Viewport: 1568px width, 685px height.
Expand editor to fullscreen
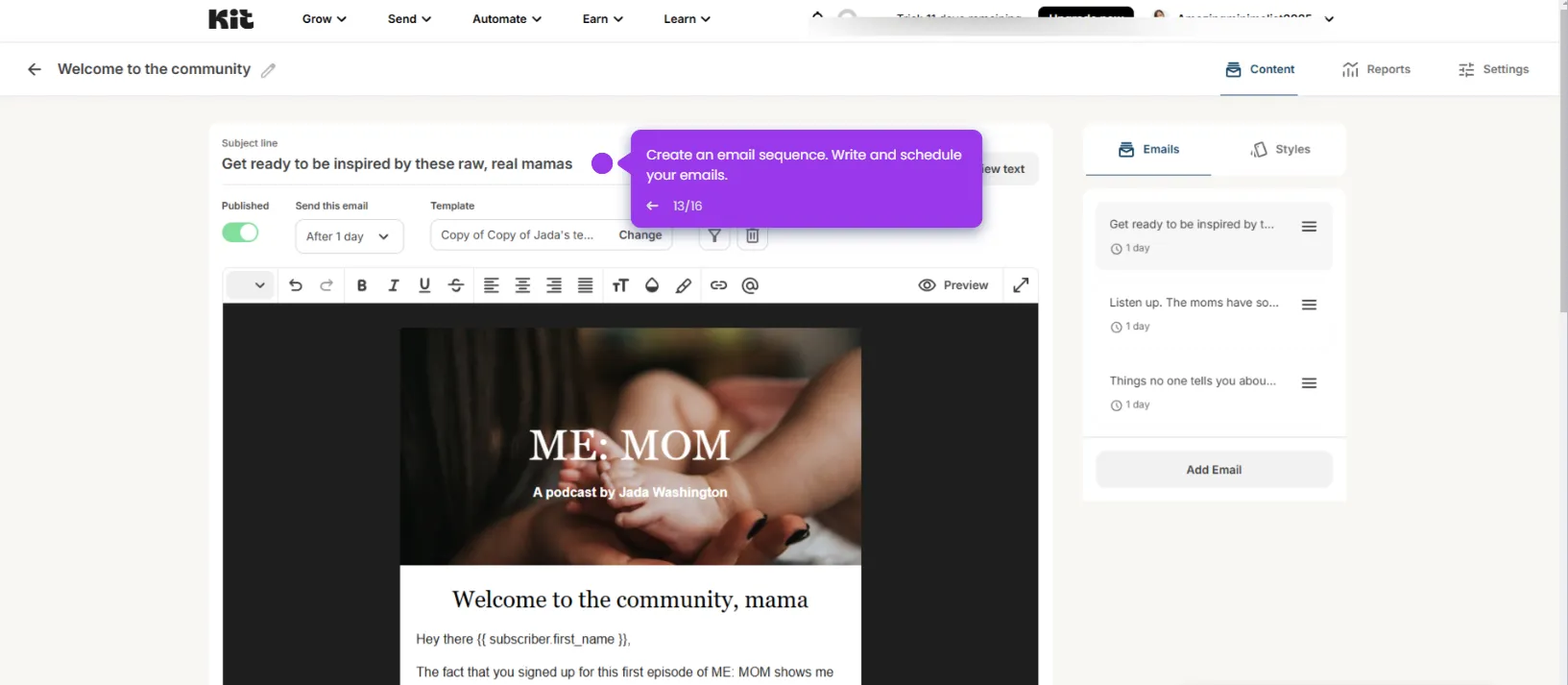(1021, 284)
